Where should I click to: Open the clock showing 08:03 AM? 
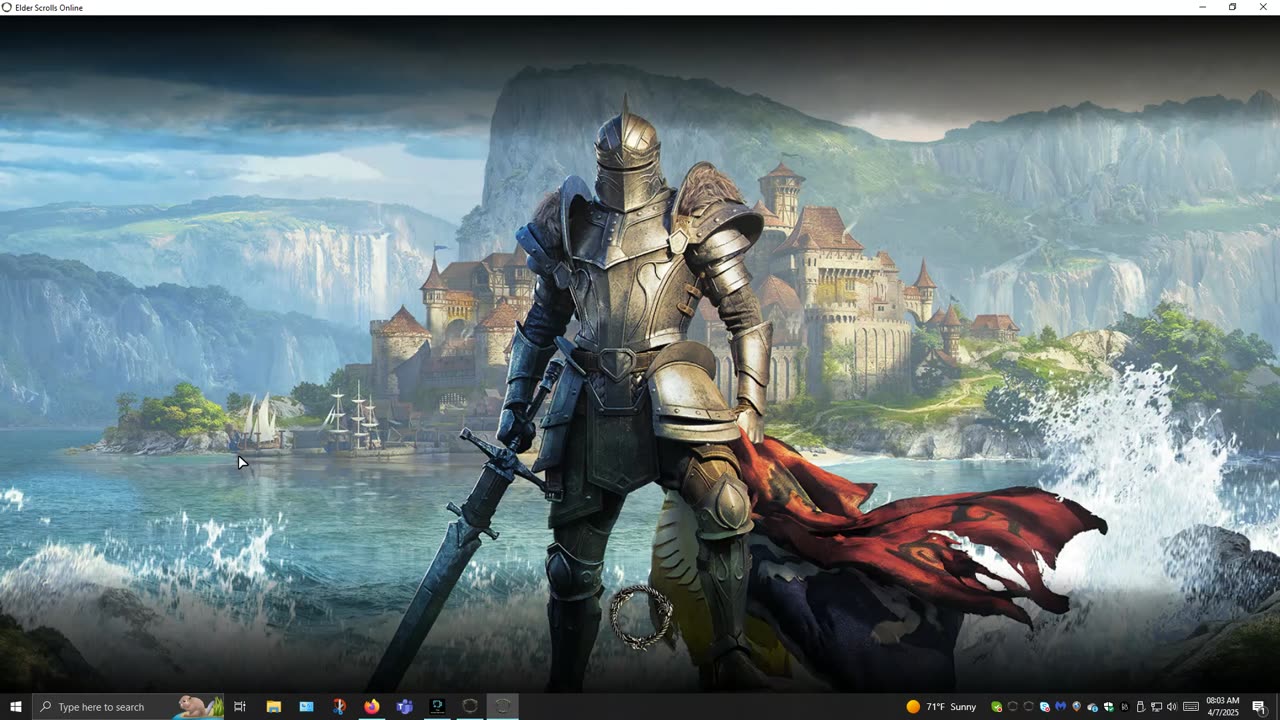1223,707
